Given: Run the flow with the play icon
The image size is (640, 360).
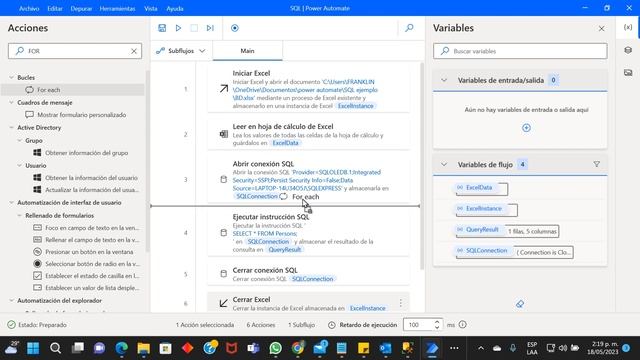Looking at the screenshot, I should pyautogui.click(x=178, y=28).
